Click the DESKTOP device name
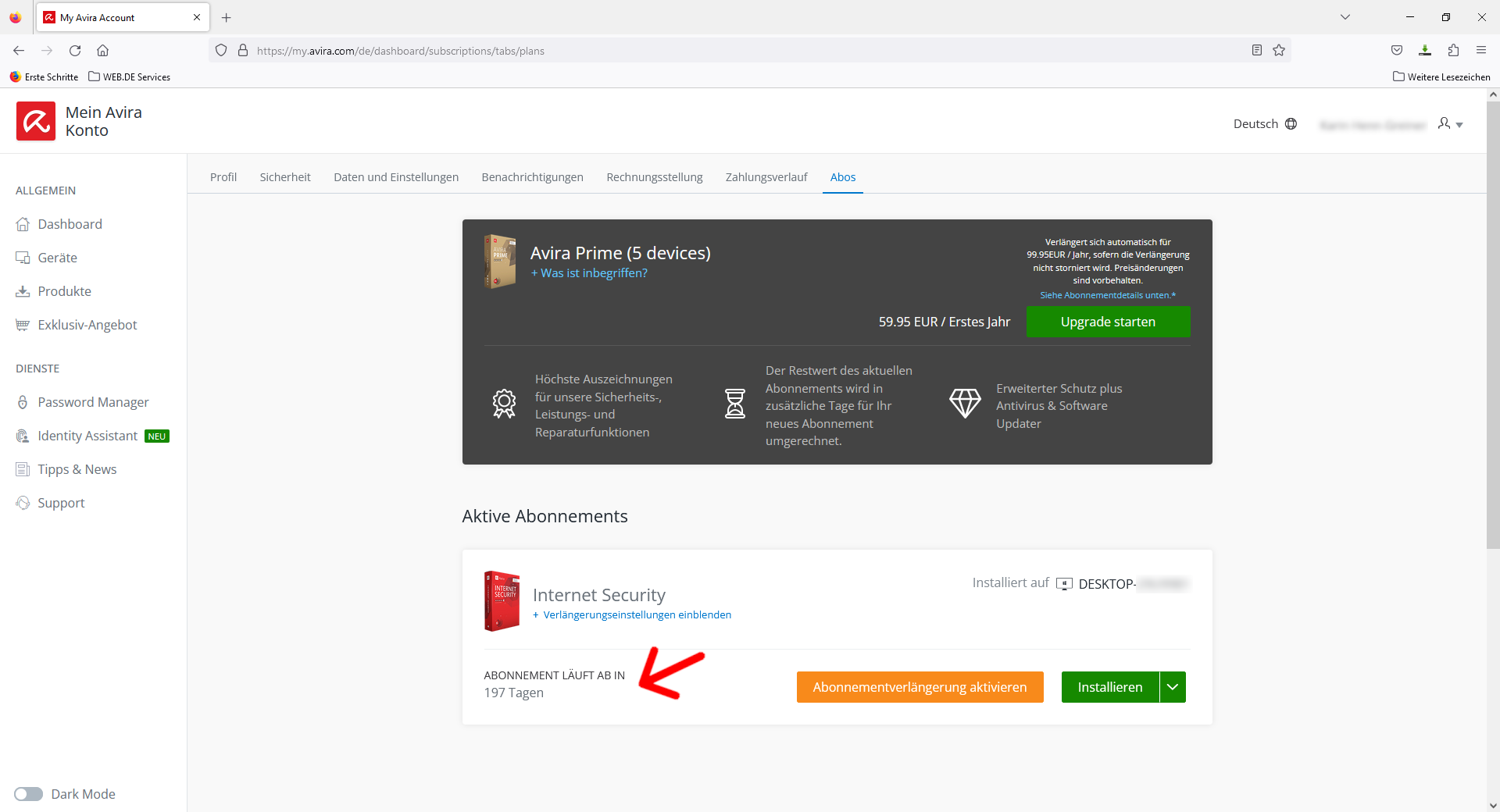Image resolution: width=1500 pixels, height=812 pixels. (1133, 584)
